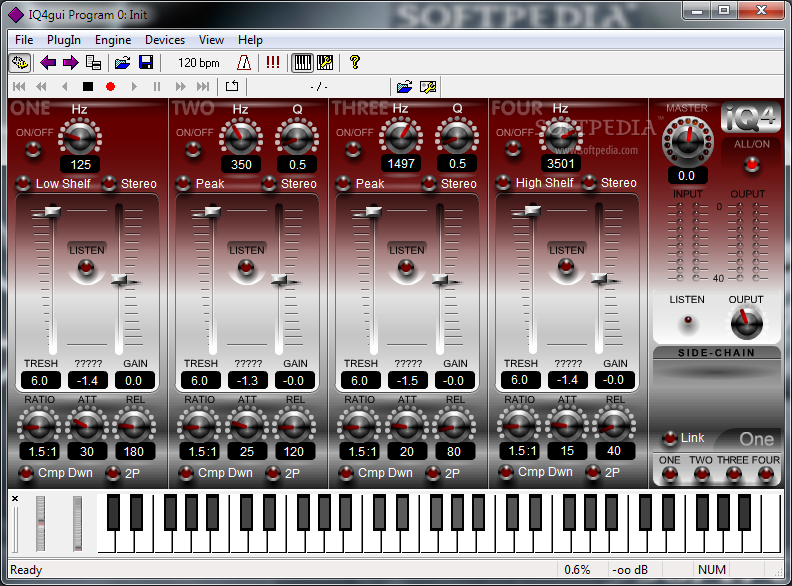Click the red panic exclamation icon

[x=273, y=63]
